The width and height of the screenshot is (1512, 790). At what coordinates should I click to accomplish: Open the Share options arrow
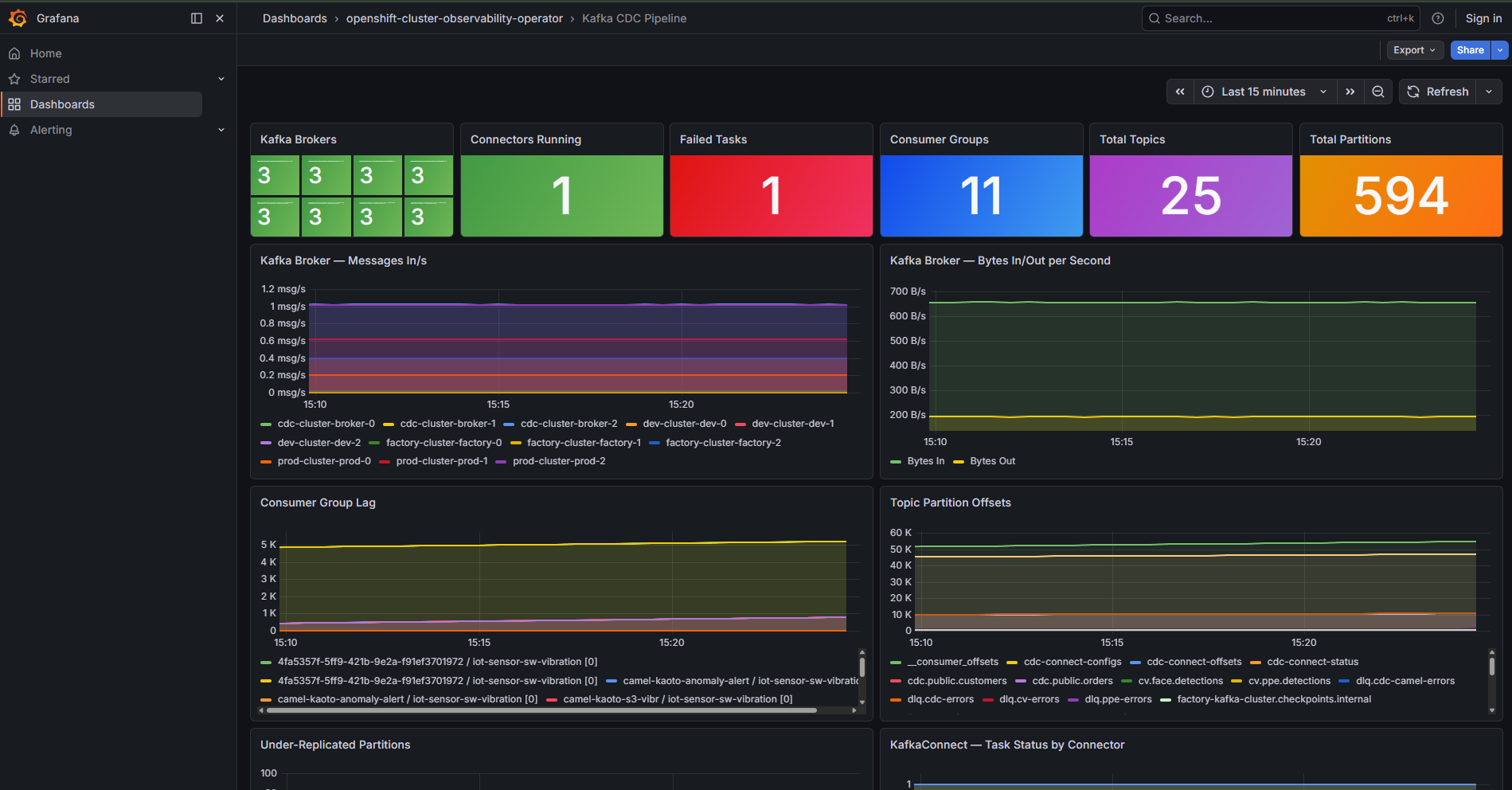(1500, 50)
